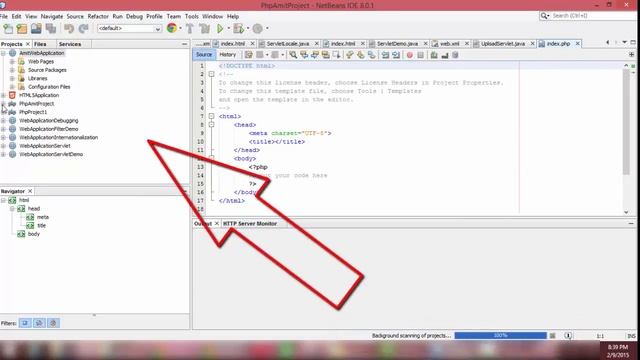Screen dimensions: 640x360
Task: Cancel background scanning via progress bar button
Action: click(552, 335)
